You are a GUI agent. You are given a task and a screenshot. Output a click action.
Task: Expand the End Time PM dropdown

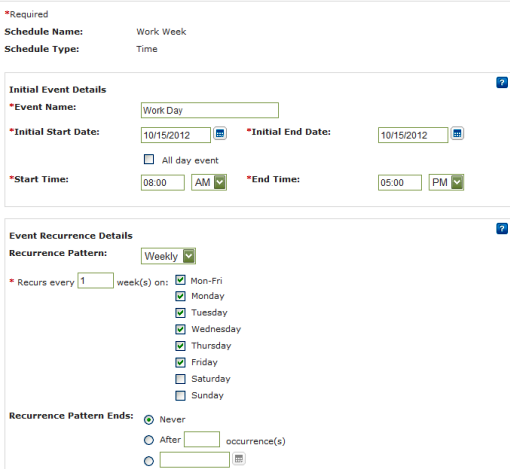(x=446, y=182)
